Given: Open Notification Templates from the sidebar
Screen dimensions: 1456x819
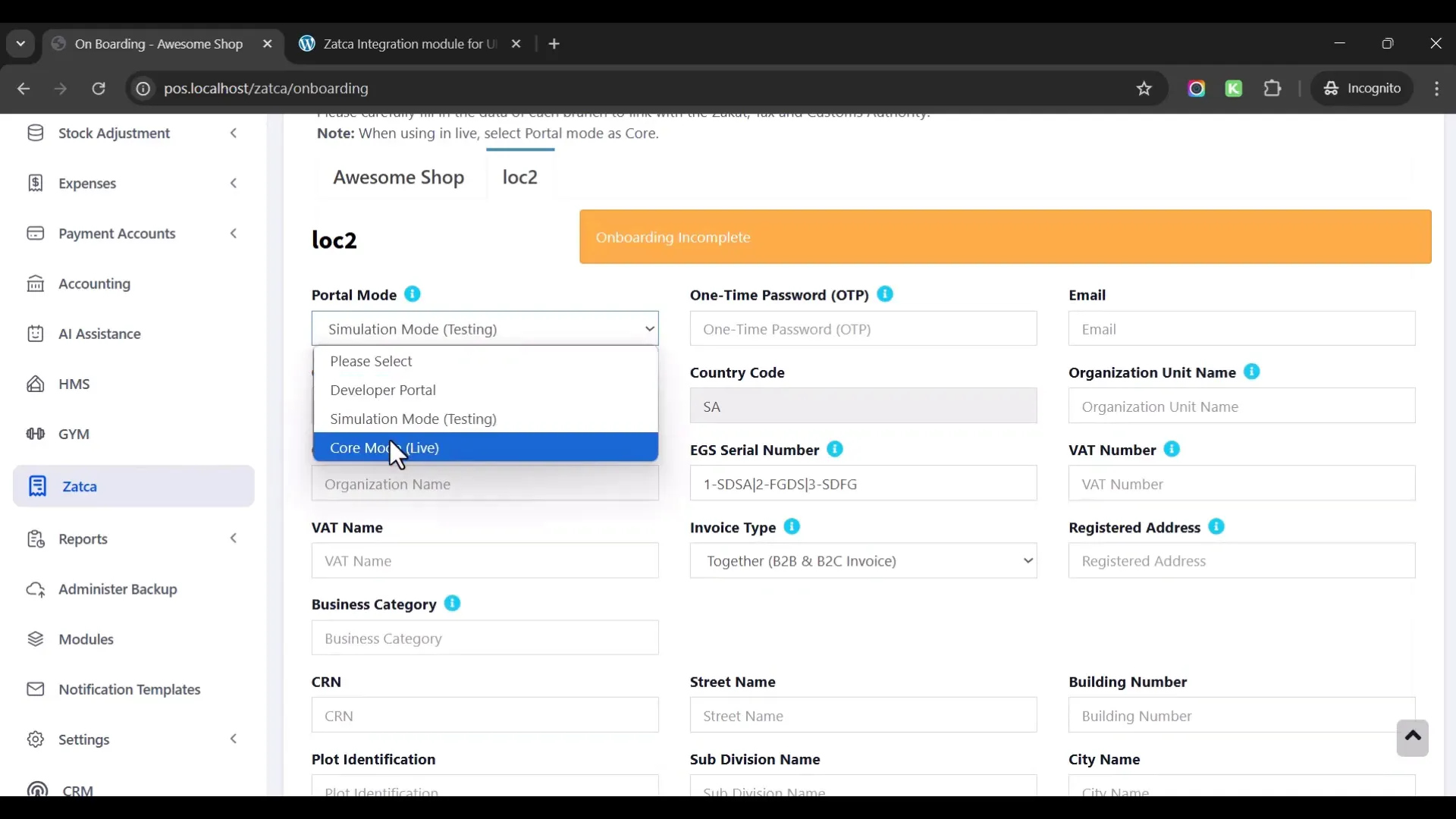Looking at the screenshot, I should (x=129, y=689).
